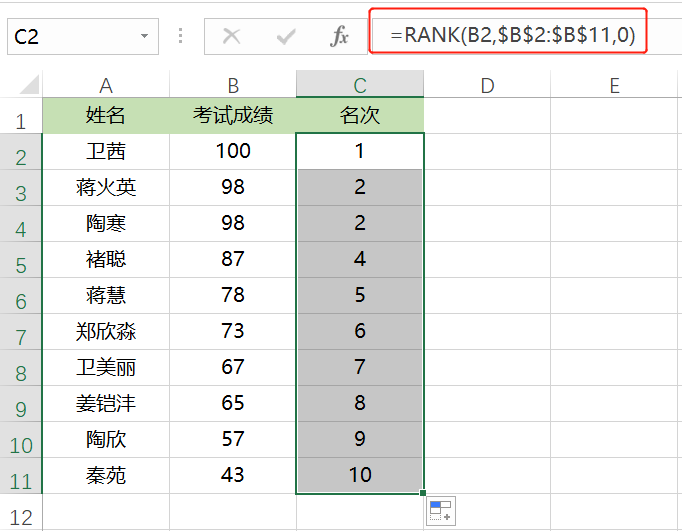Screen dimensions: 682x531
Task: Click the 考试成绩 header cell
Action: tap(233, 116)
